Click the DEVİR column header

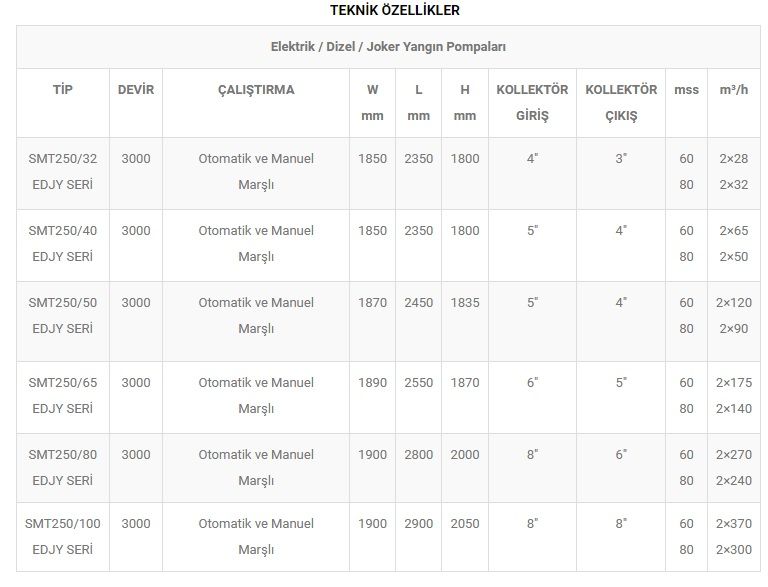click(x=136, y=90)
